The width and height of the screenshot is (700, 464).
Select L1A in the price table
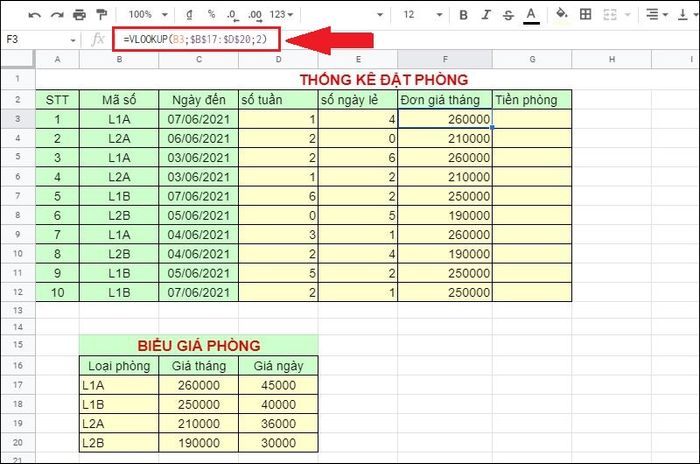(119, 385)
